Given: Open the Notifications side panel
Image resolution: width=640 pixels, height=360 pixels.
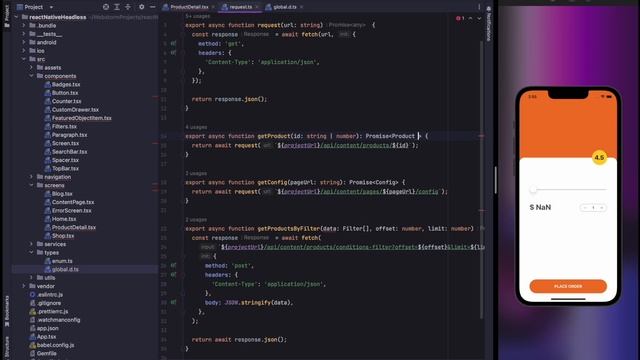Looking at the screenshot, I should click(489, 24).
